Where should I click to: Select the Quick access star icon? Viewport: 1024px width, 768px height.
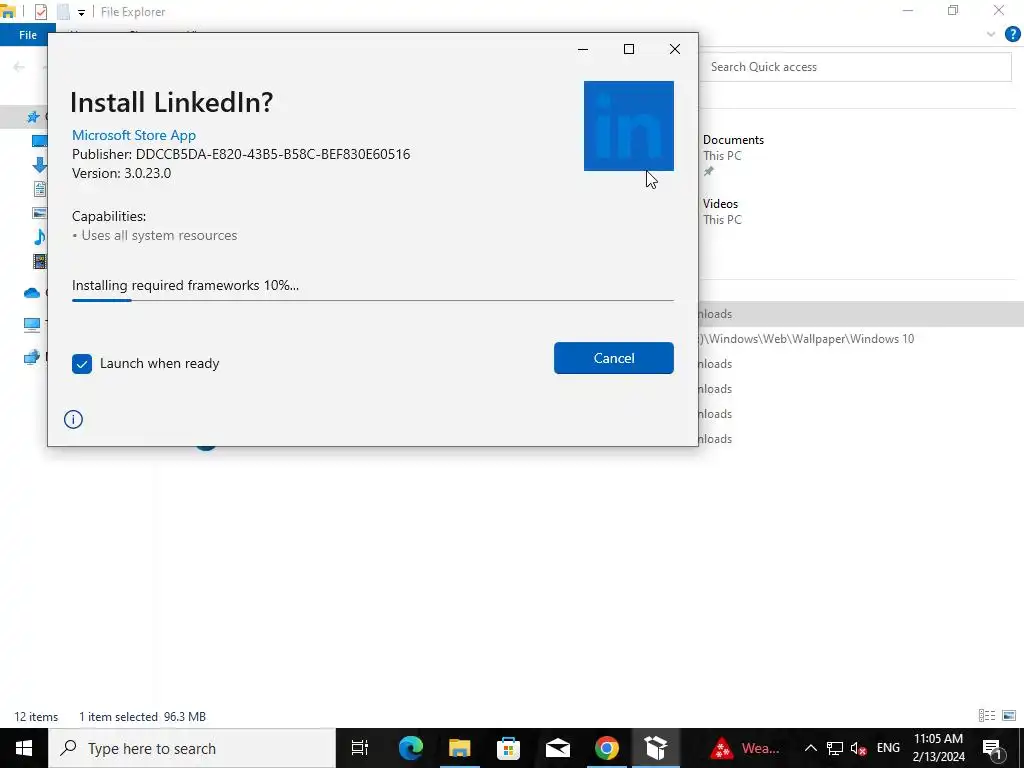[x=33, y=117]
